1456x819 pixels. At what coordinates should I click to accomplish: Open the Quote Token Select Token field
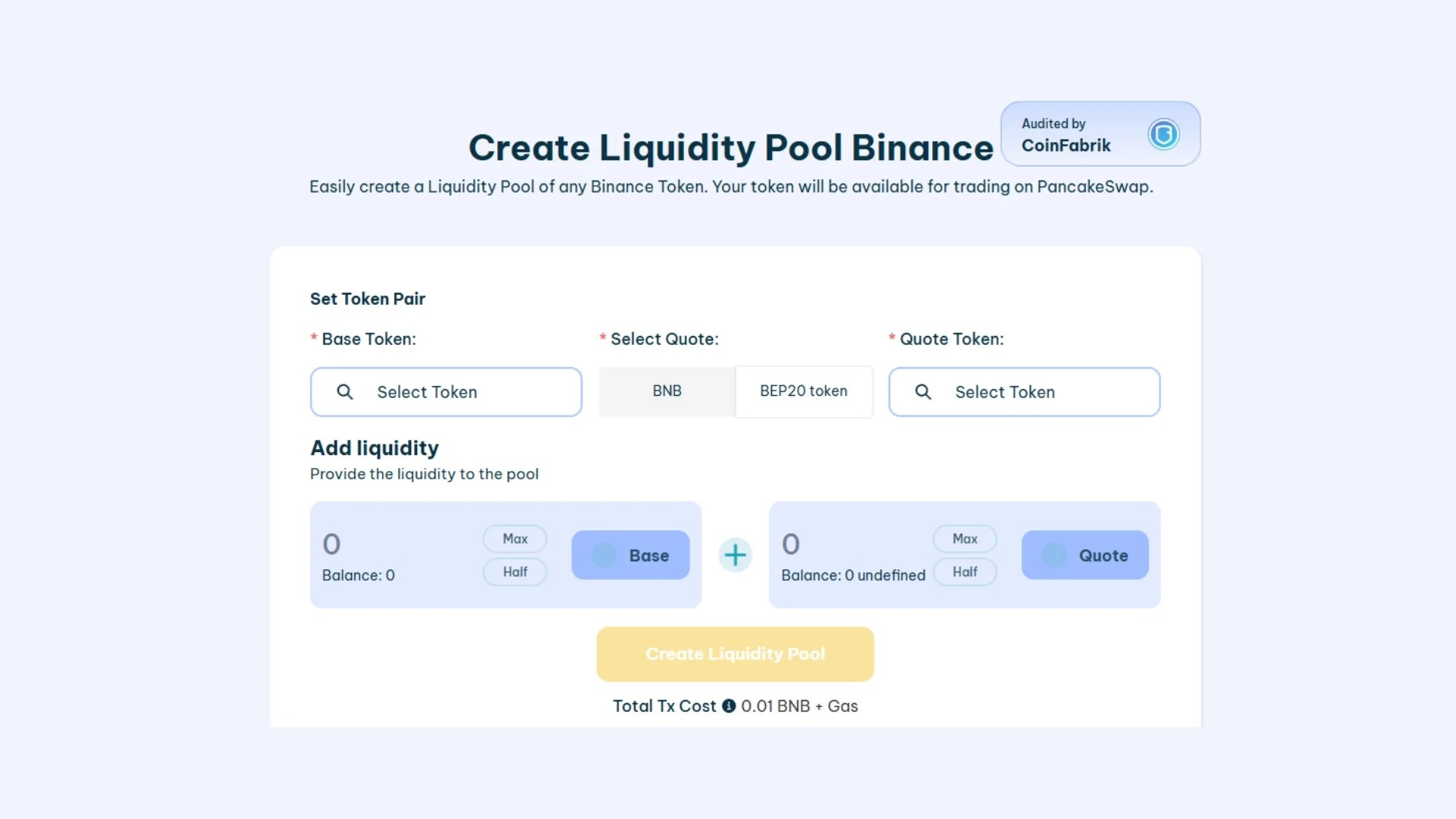1025,392
